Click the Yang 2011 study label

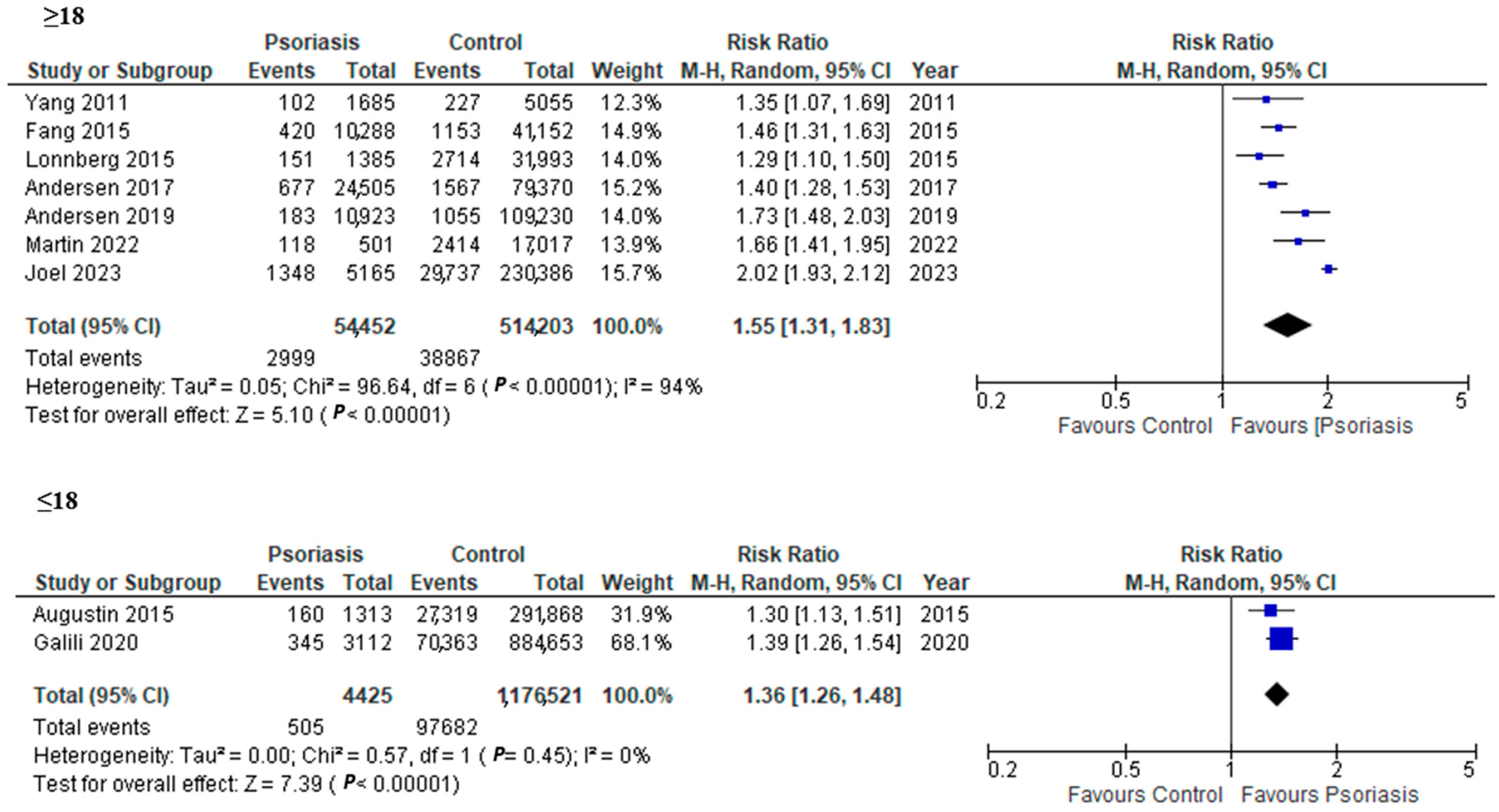coord(76,103)
